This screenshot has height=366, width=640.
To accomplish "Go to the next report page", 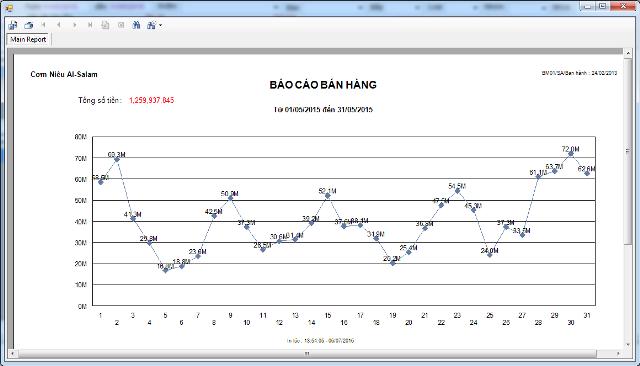I will [74, 25].
